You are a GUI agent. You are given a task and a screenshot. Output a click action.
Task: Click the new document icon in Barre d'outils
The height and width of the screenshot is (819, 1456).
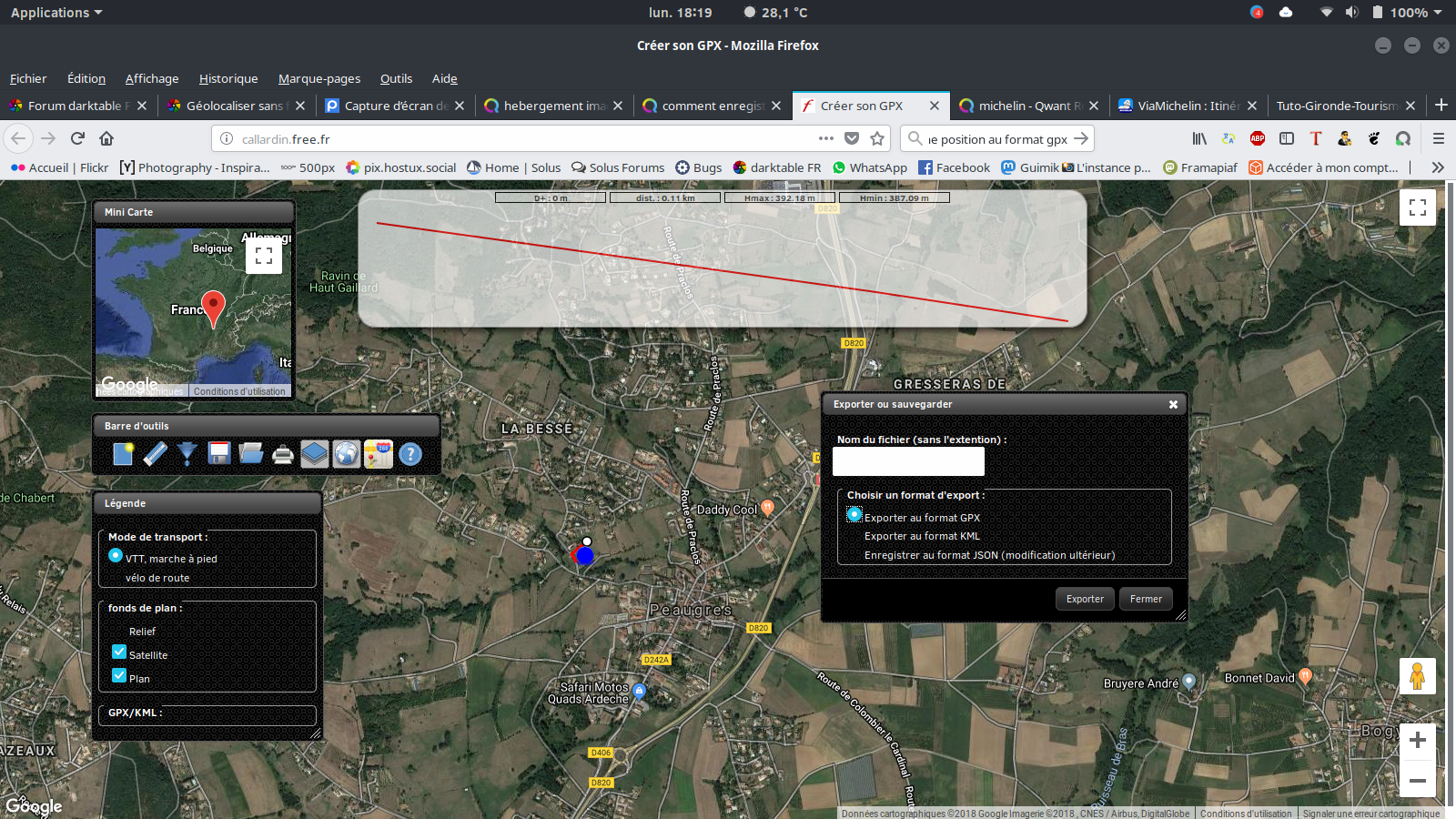pos(124,453)
